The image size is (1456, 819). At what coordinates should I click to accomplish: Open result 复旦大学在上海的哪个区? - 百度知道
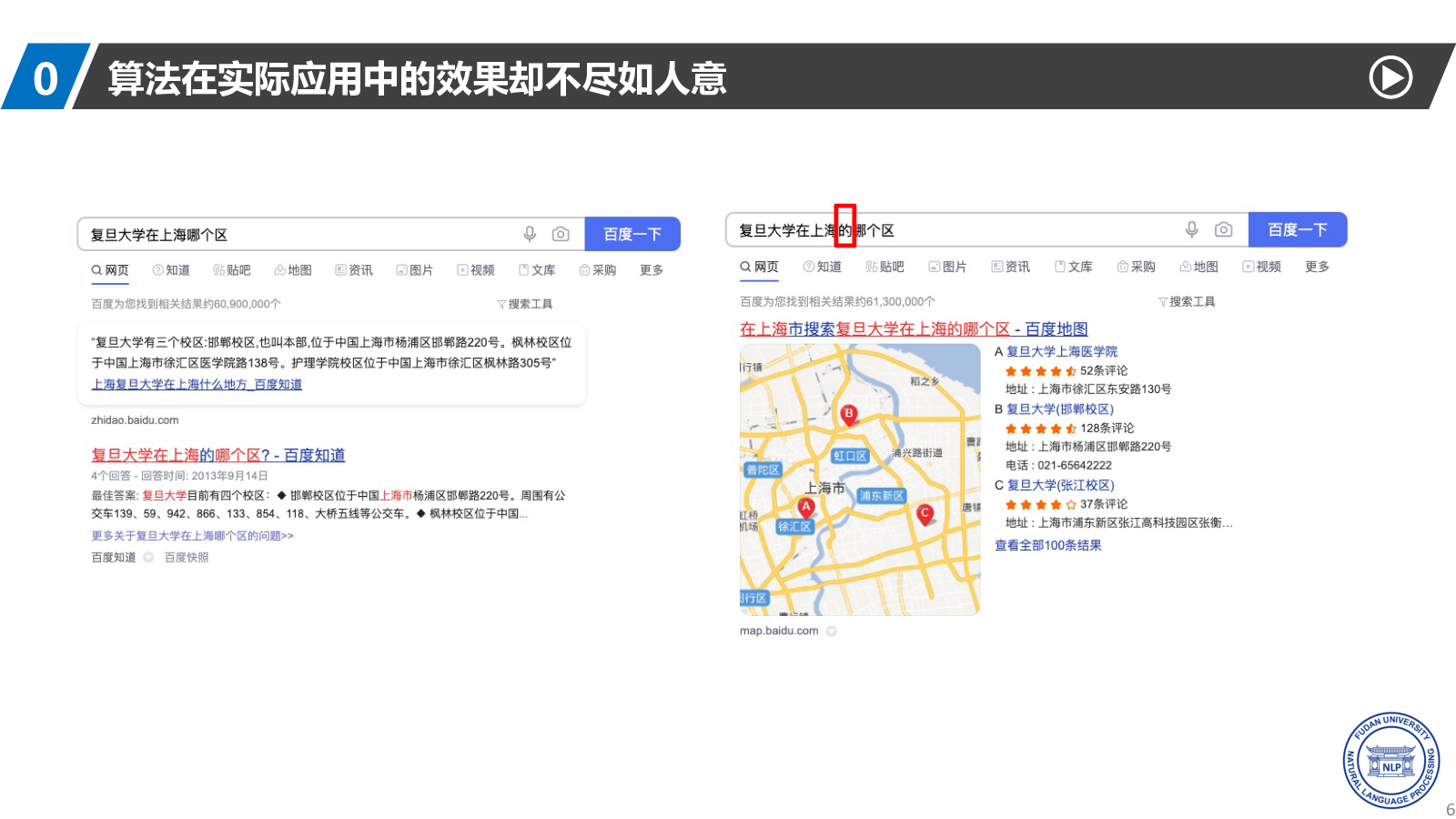[218, 455]
